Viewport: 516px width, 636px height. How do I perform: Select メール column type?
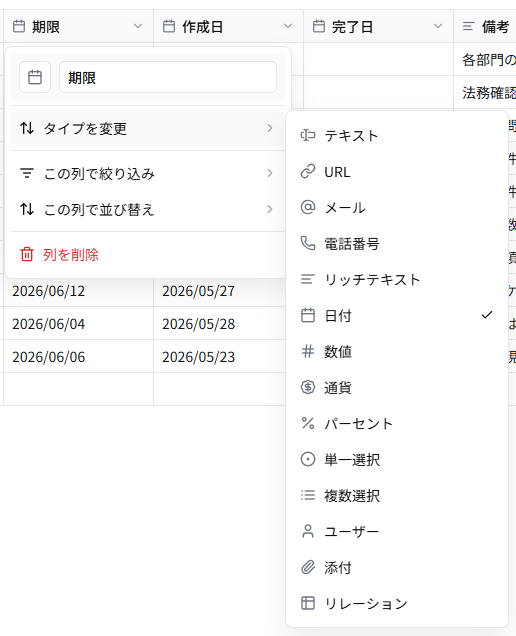point(397,207)
